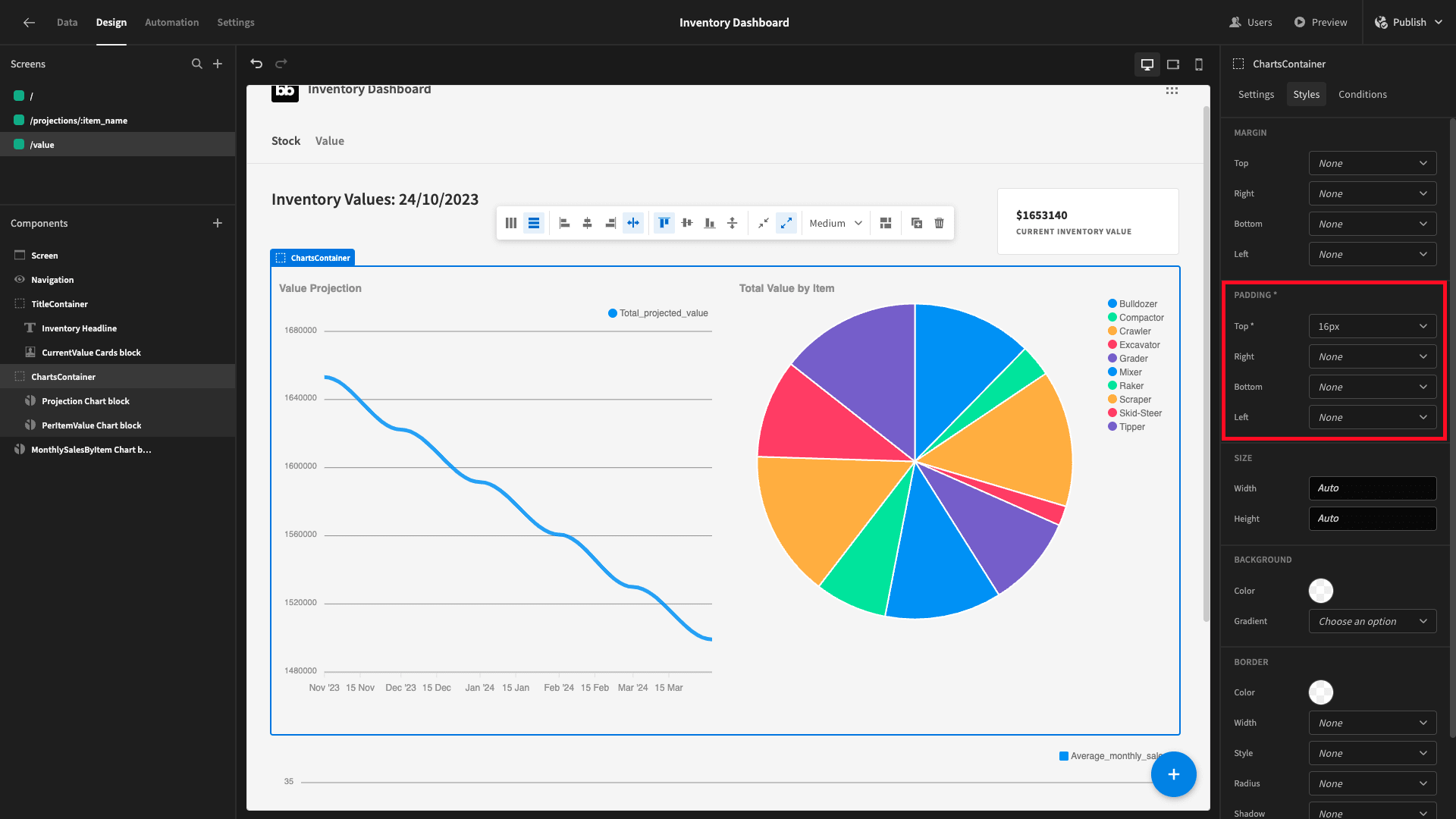Image resolution: width=1456 pixels, height=819 pixels.
Task: Click the Publish button
Action: (x=1408, y=23)
